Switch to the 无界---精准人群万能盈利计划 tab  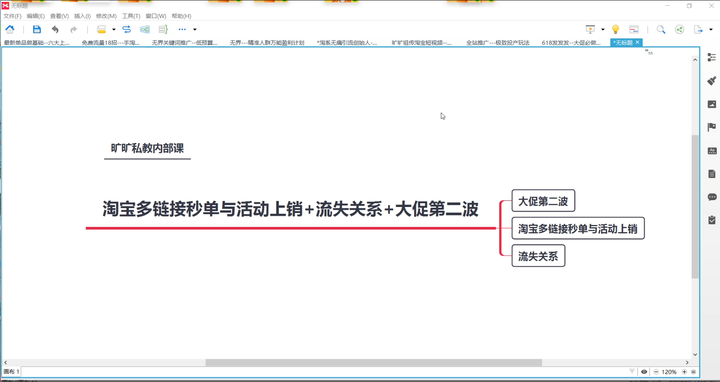[x=267, y=42]
